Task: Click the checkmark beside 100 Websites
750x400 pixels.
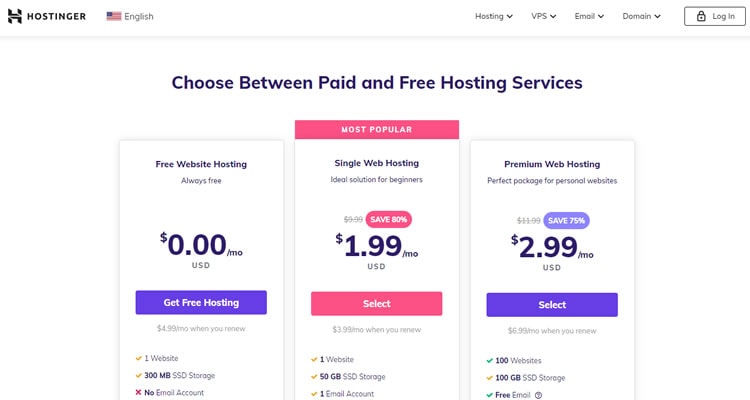Action: pos(489,360)
